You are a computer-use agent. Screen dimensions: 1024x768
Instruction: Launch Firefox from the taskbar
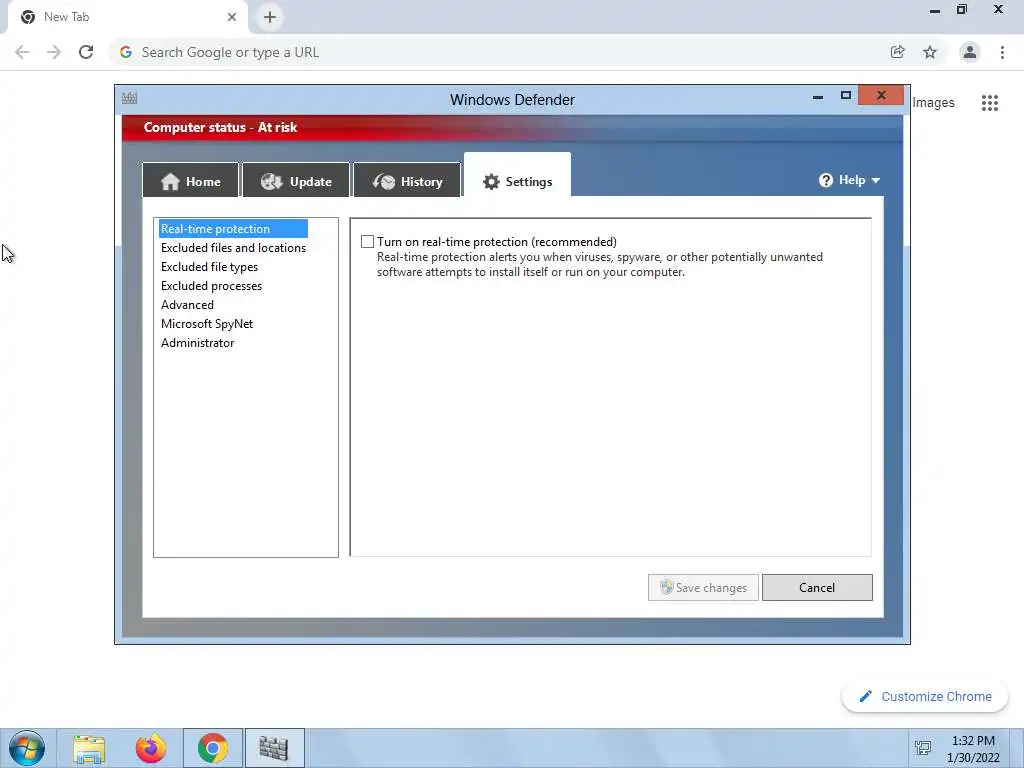pyautogui.click(x=151, y=748)
